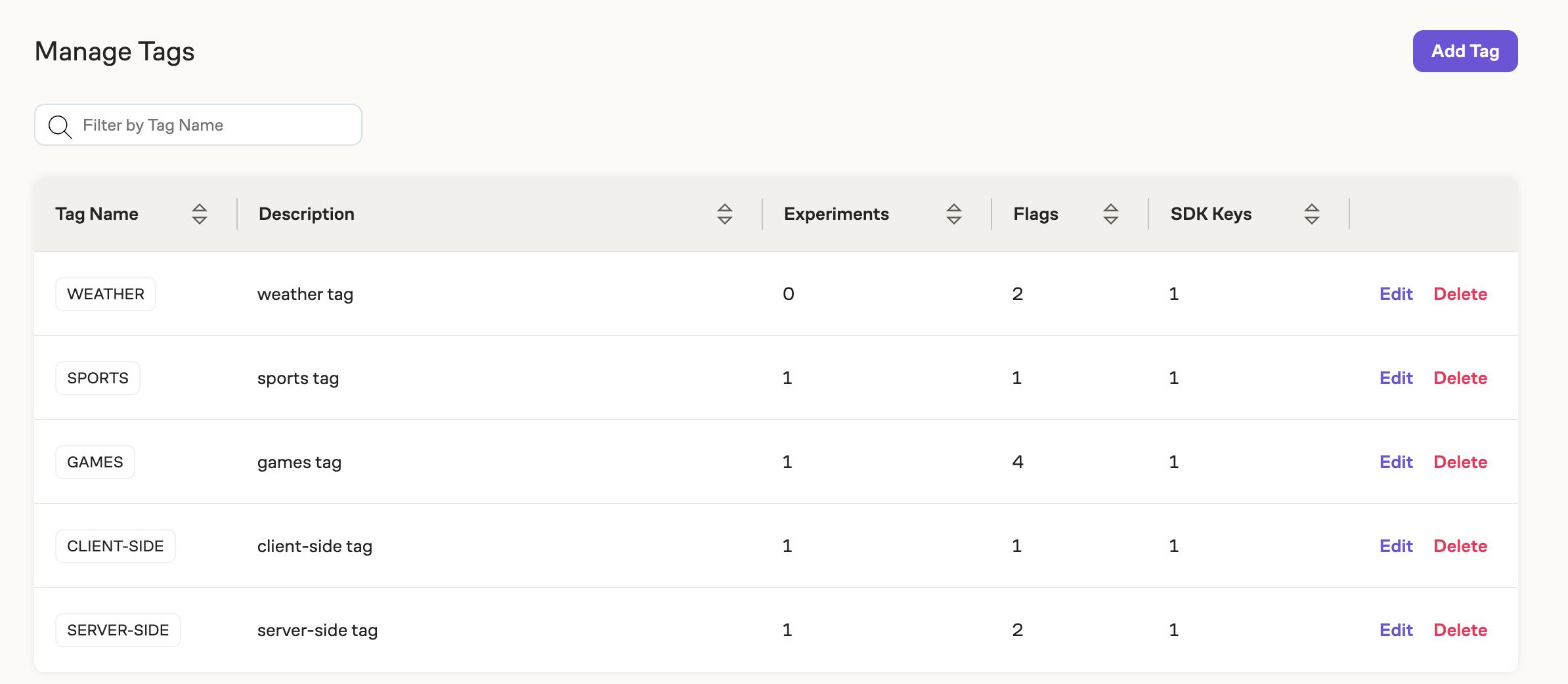1568x684 pixels.
Task: Sort by Flags column arrows
Action: tap(1110, 214)
